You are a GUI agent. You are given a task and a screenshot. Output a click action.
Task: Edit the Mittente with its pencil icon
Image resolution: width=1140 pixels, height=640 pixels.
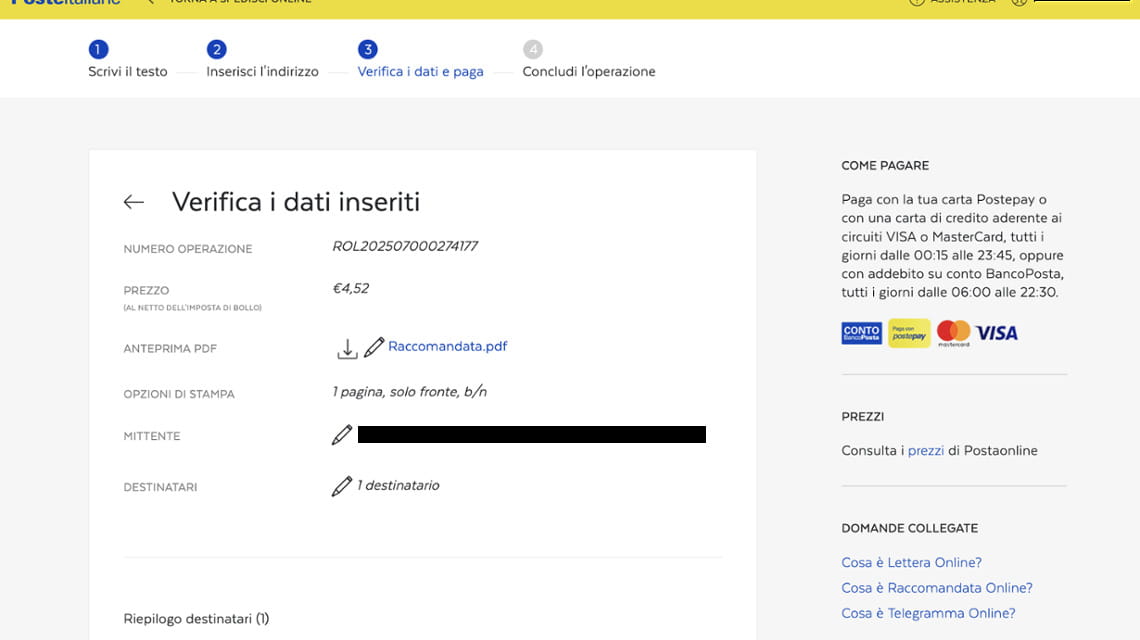tap(342, 435)
